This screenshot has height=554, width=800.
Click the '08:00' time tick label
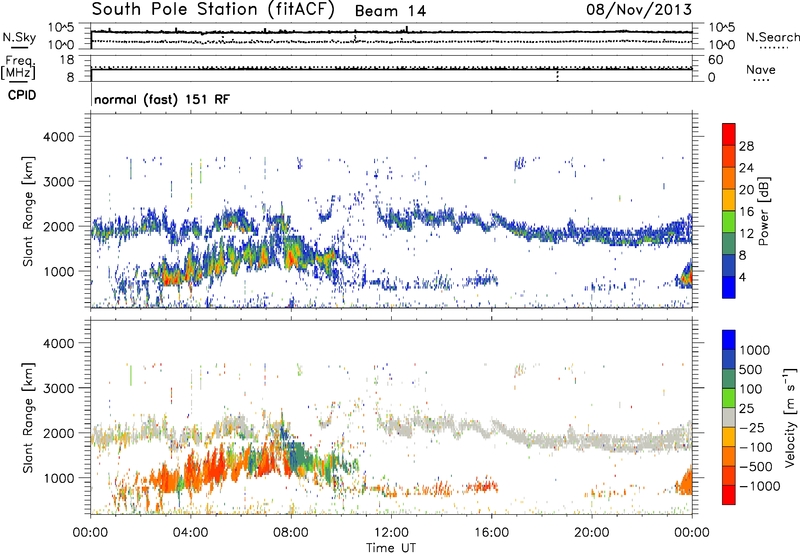point(291,533)
